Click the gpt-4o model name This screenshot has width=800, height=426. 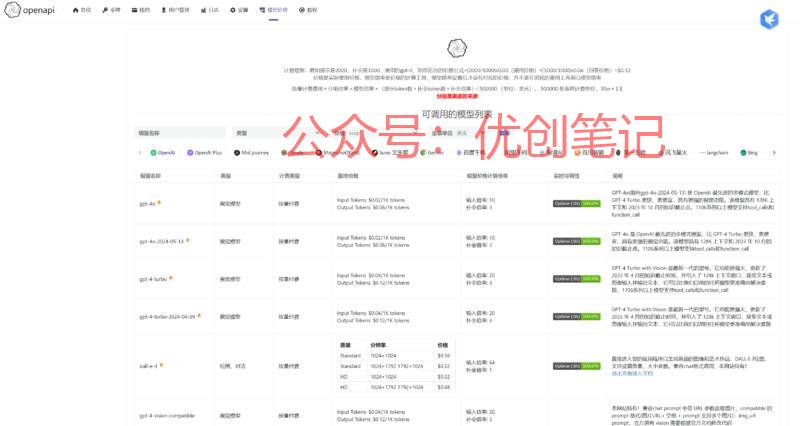(x=147, y=204)
